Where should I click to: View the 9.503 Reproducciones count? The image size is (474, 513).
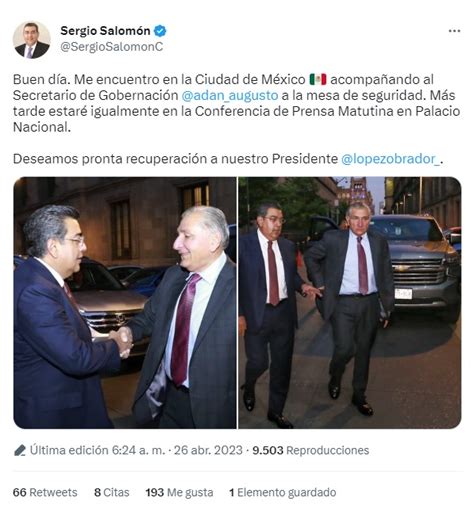tap(311, 450)
